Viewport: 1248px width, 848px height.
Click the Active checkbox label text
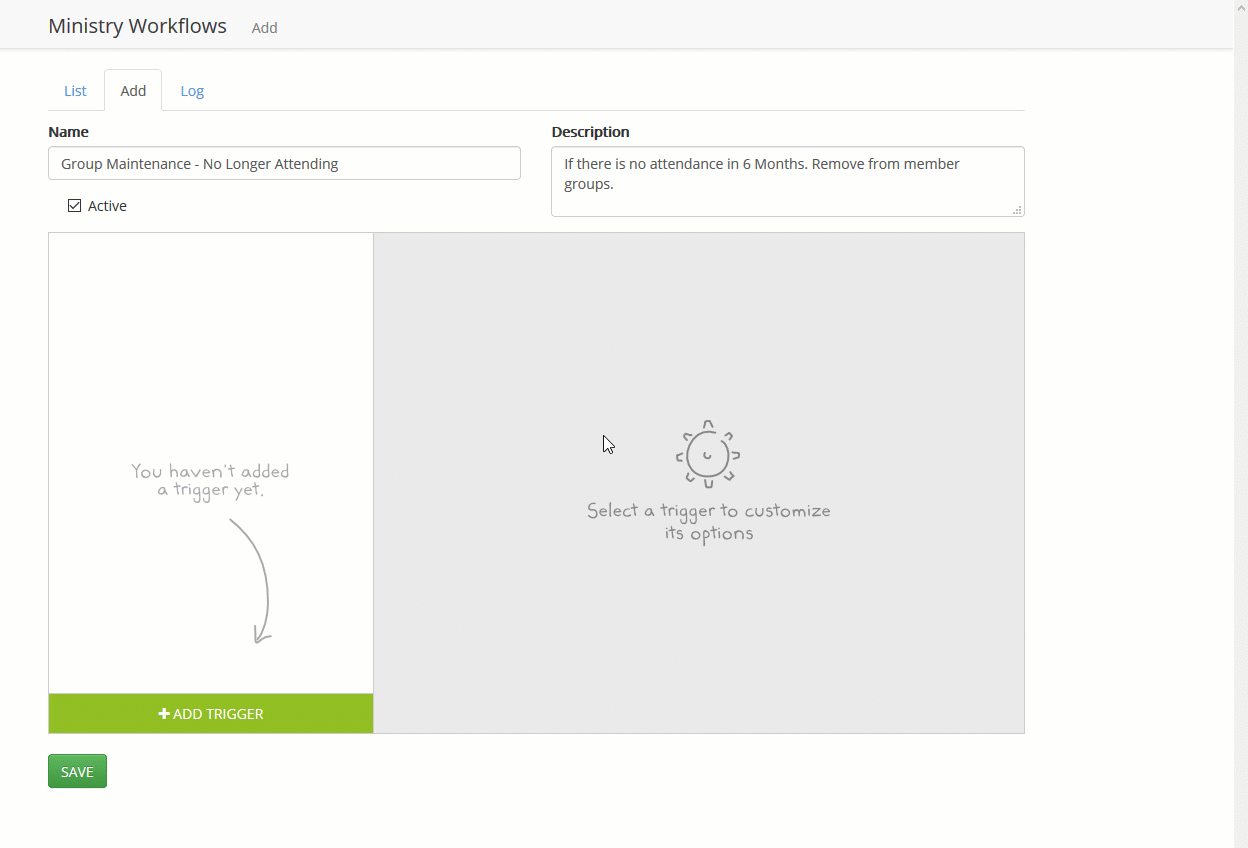coord(107,206)
